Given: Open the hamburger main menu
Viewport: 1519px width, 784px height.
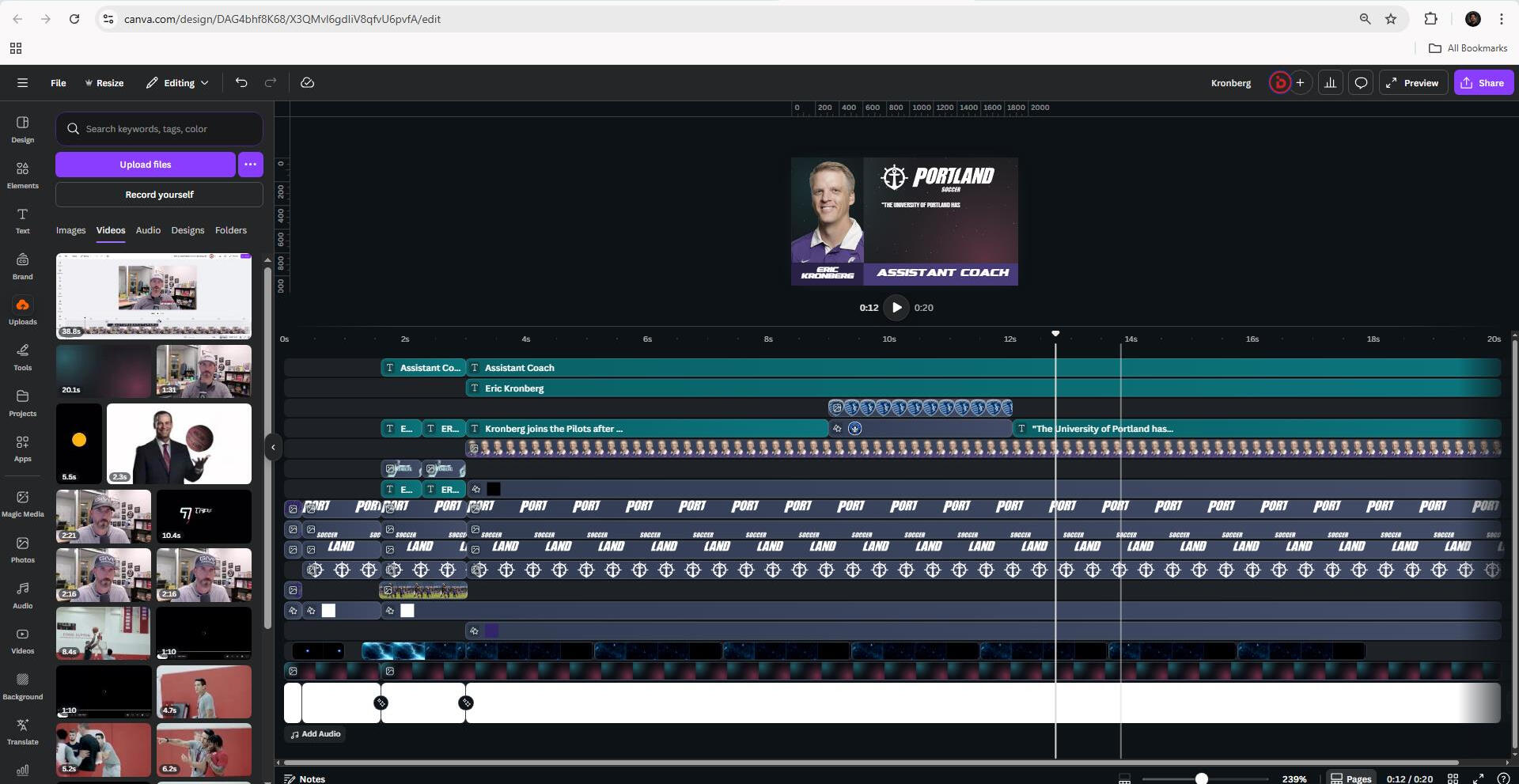Looking at the screenshot, I should (22, 83).
